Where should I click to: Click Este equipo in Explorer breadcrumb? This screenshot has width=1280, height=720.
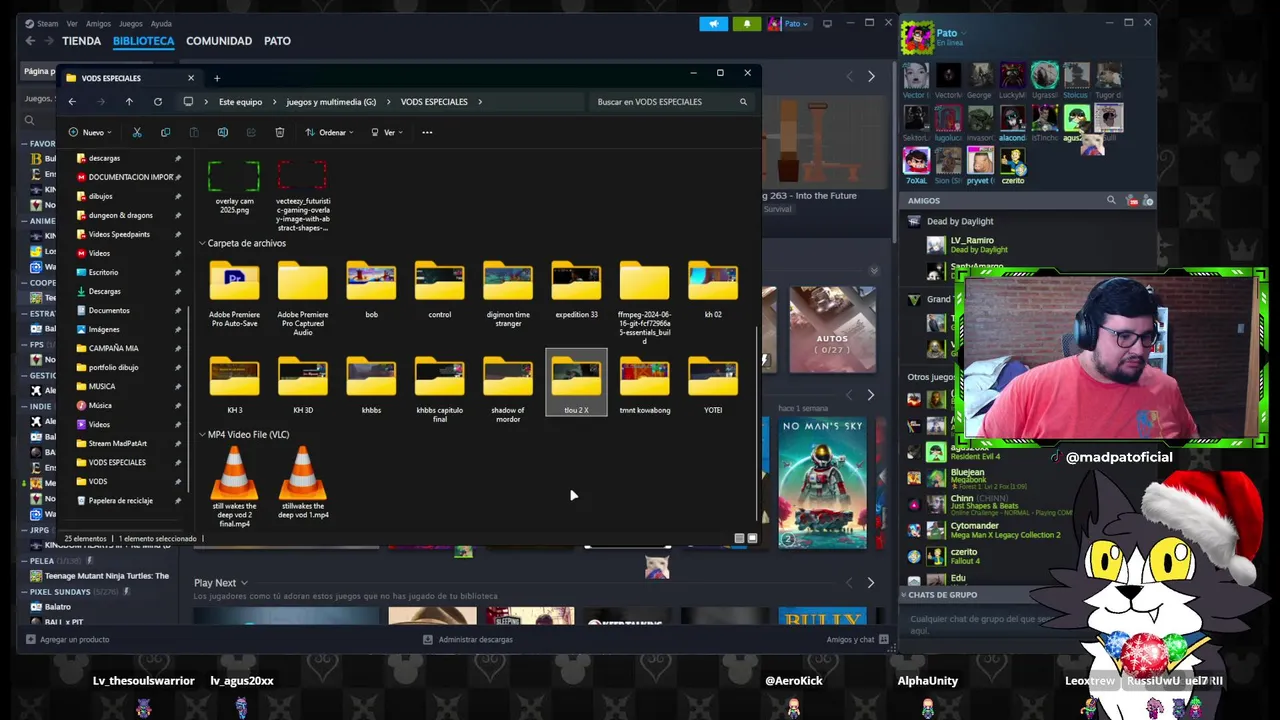tap(240, 102)
